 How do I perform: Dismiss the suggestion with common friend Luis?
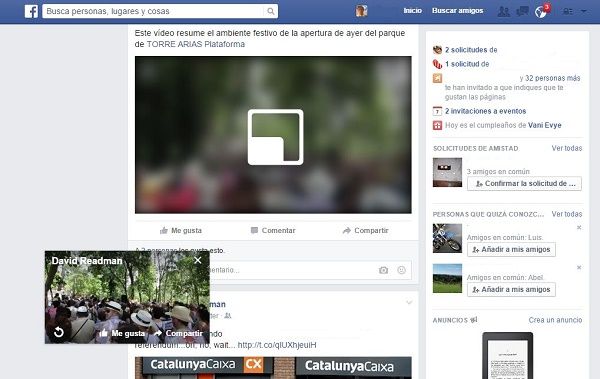579,227
